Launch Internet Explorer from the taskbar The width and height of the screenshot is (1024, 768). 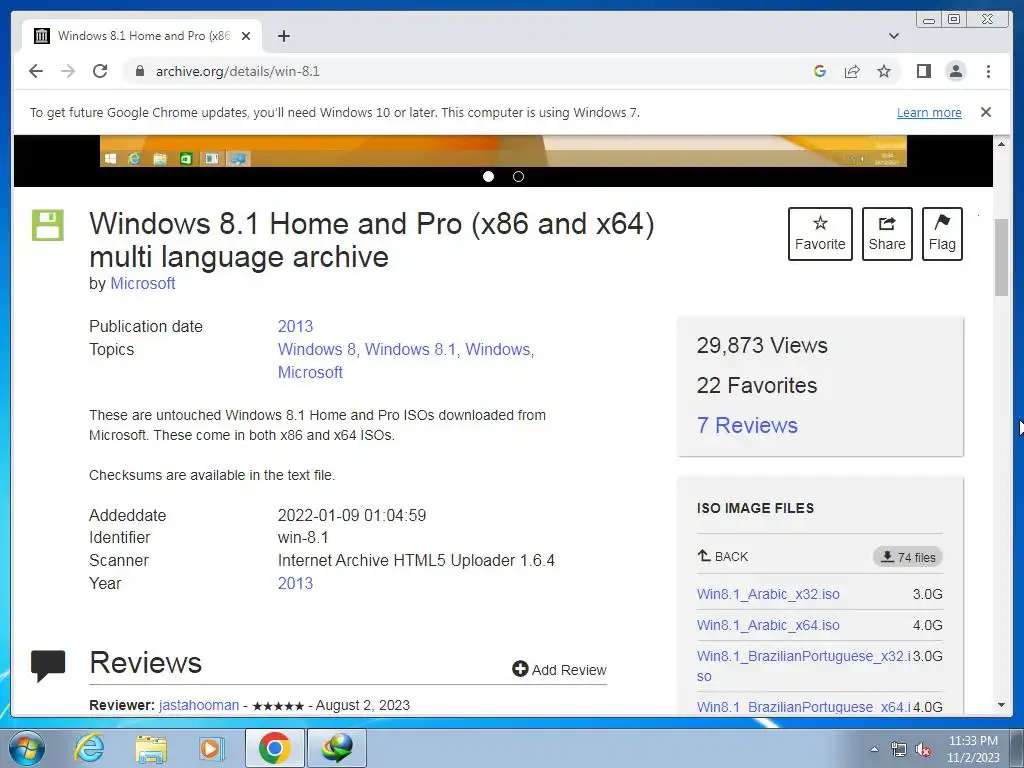tap(89, 748)
